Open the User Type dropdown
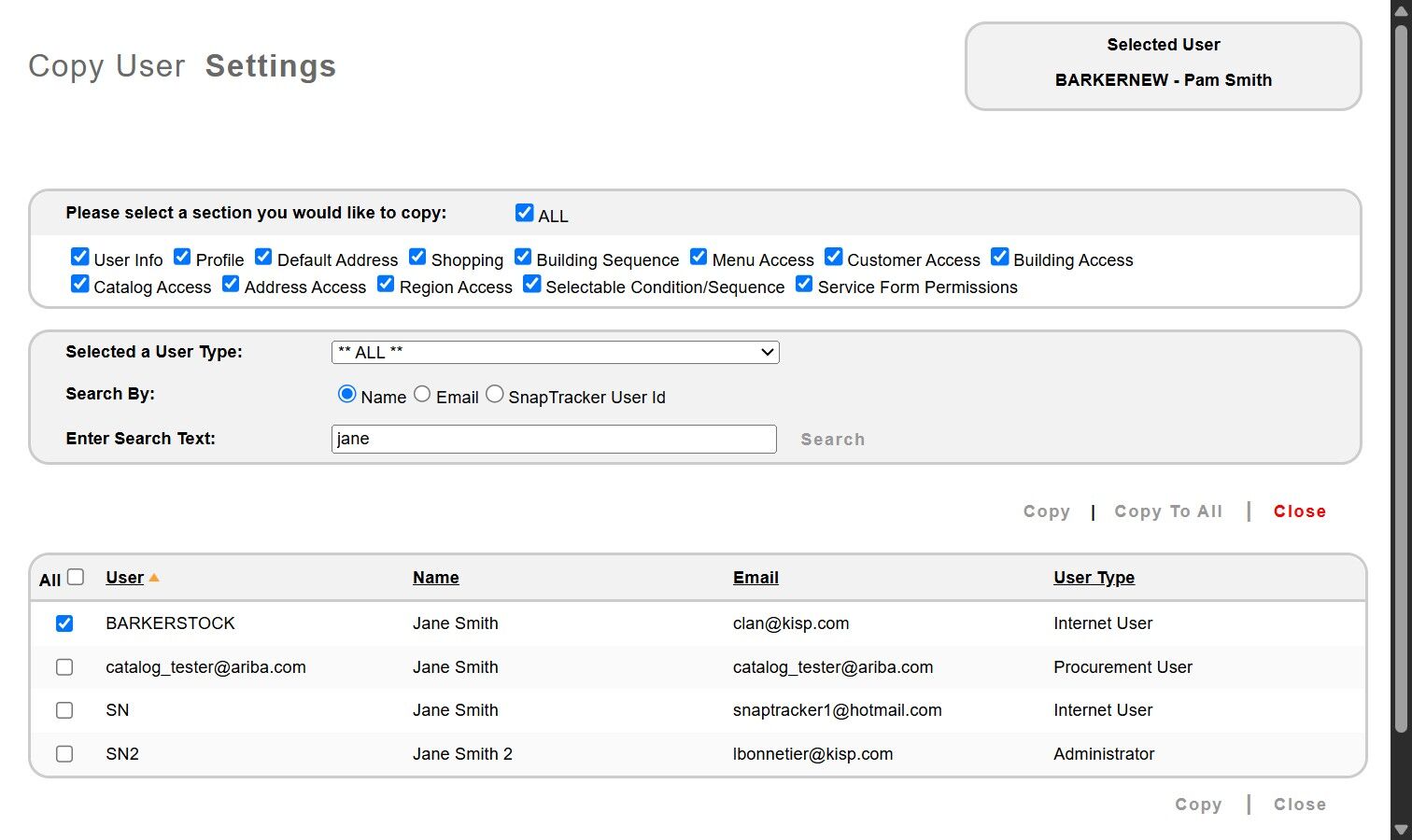1412x840 pixels. (555, 352)
